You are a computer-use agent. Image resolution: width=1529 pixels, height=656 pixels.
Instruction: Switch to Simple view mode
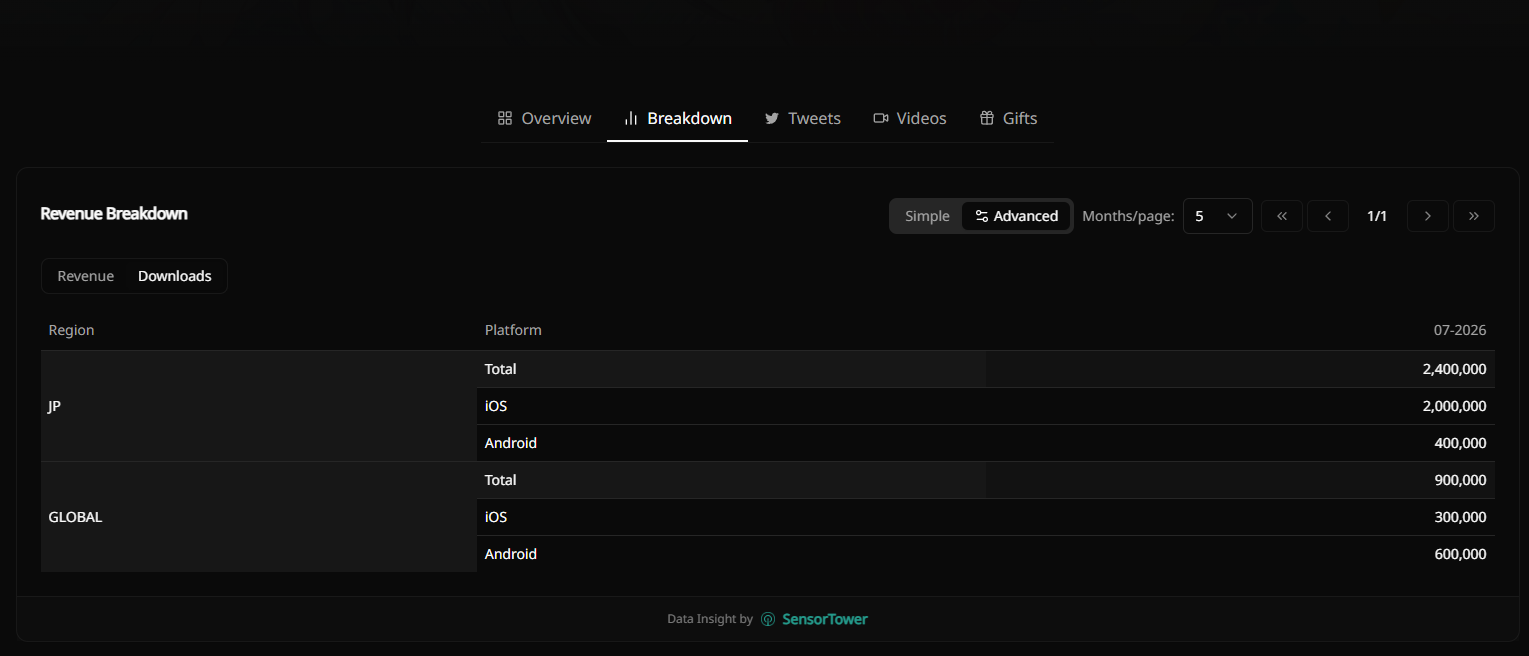tap(927, 216)
